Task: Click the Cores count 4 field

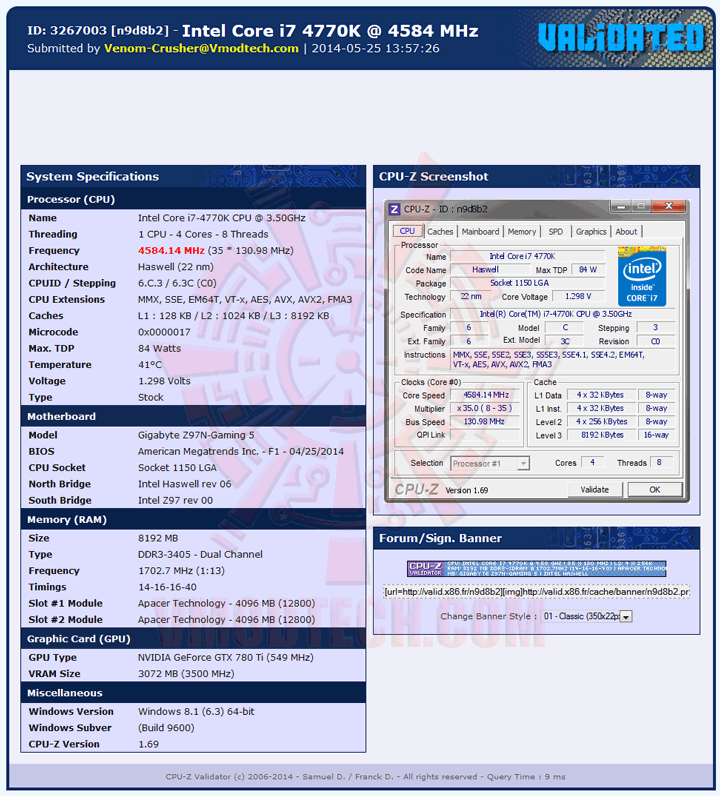Action: click(593, 462)
